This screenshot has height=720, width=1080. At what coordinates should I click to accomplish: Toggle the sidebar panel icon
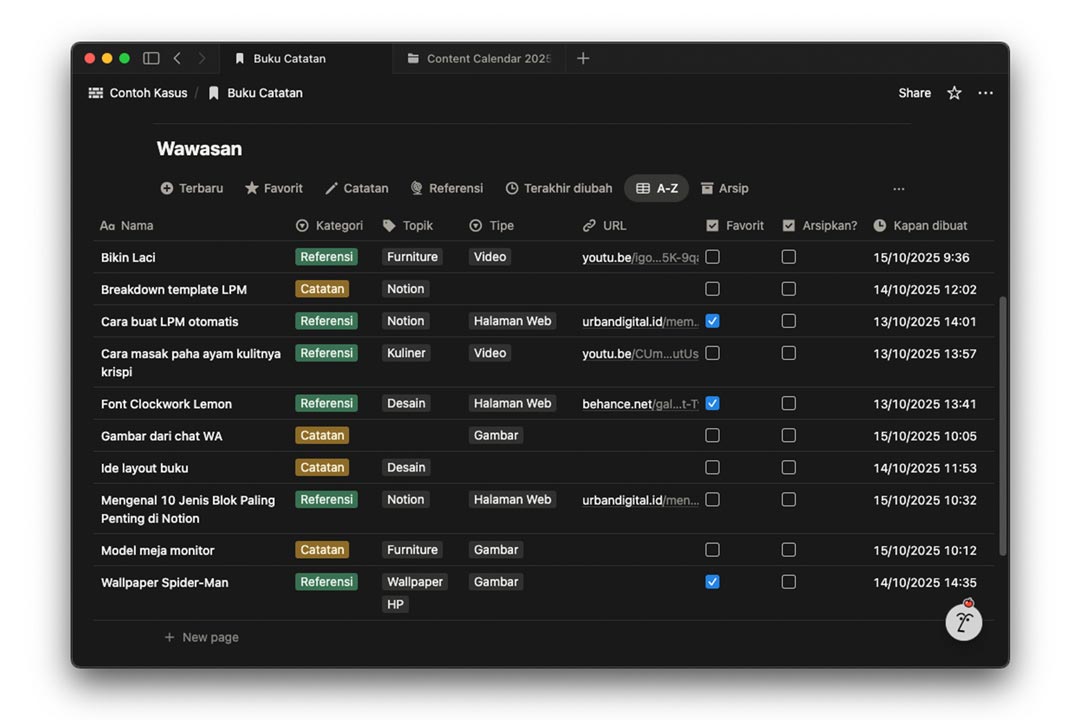pyautogui.click(x=151, y=59)
